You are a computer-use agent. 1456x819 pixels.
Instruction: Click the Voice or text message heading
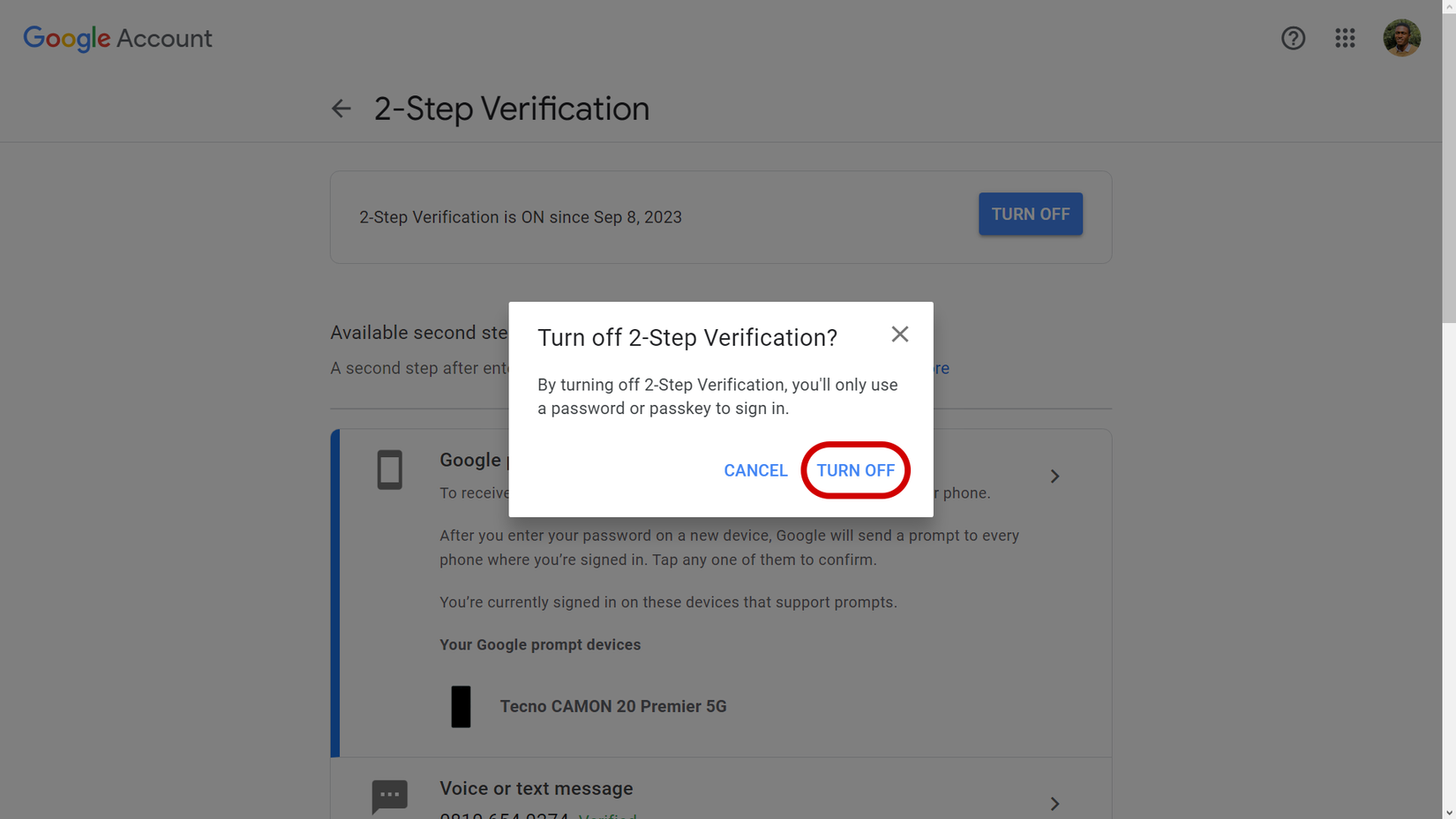point(536,788)
